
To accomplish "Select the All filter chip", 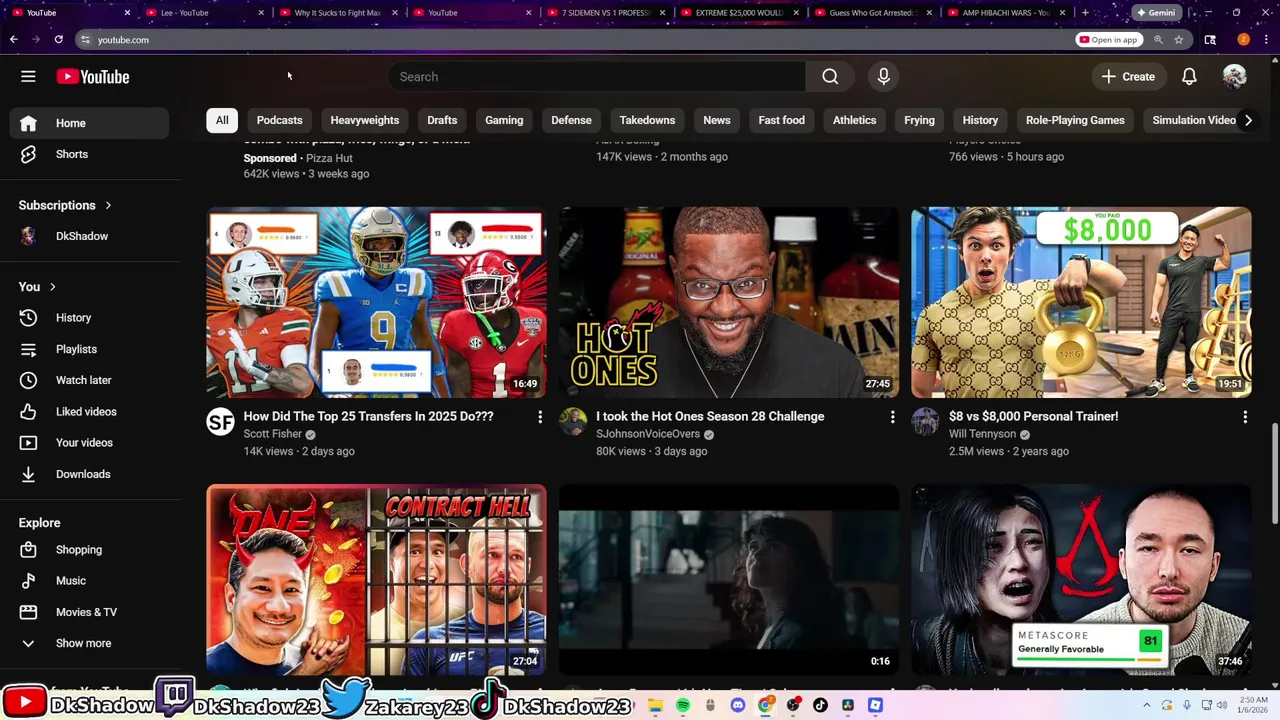I will 222,120.
